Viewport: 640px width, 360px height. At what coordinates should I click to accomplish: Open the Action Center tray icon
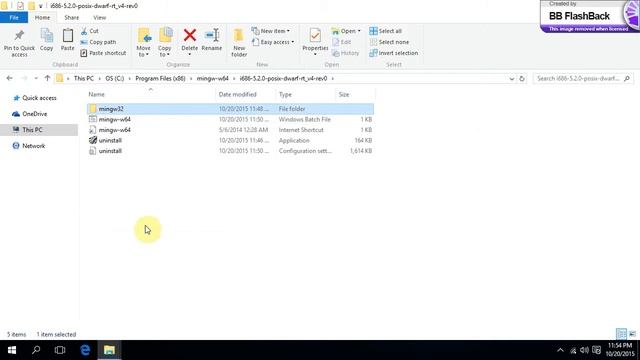pyautogui.click(x=597, y=350)
